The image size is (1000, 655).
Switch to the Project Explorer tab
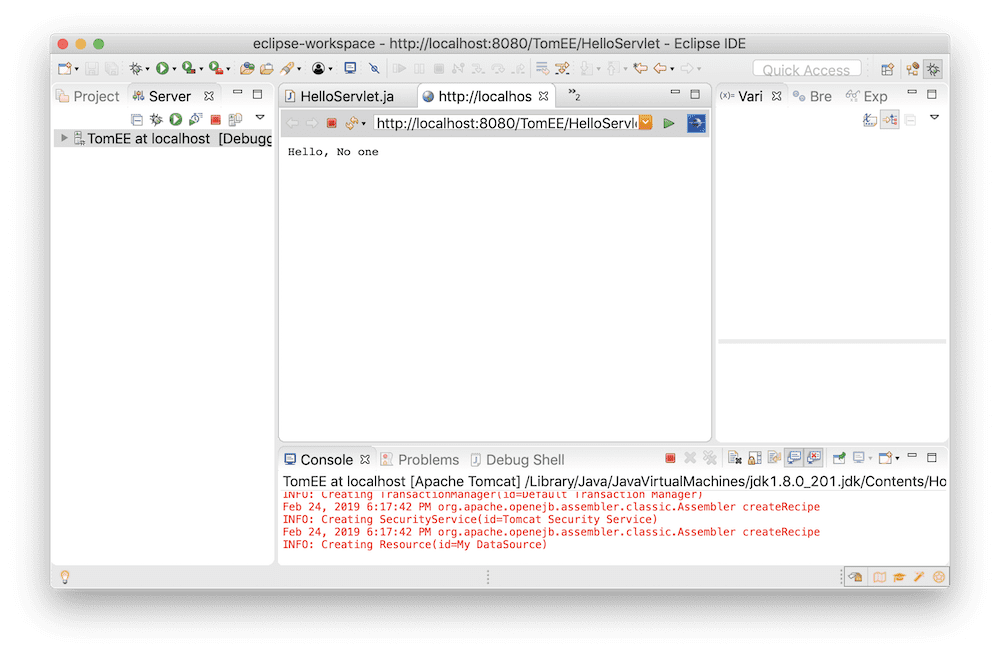[88, 96]
